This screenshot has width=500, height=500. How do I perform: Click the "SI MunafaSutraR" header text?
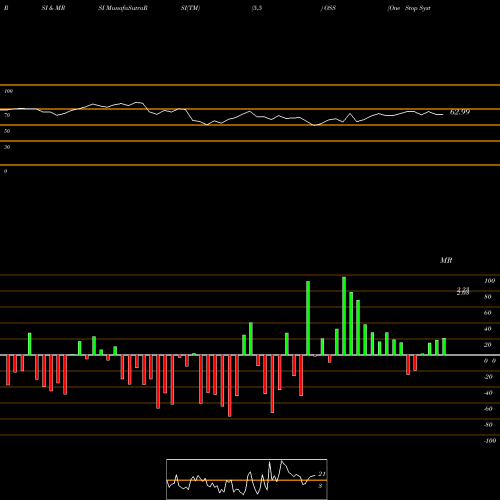[x=123, y=8]
